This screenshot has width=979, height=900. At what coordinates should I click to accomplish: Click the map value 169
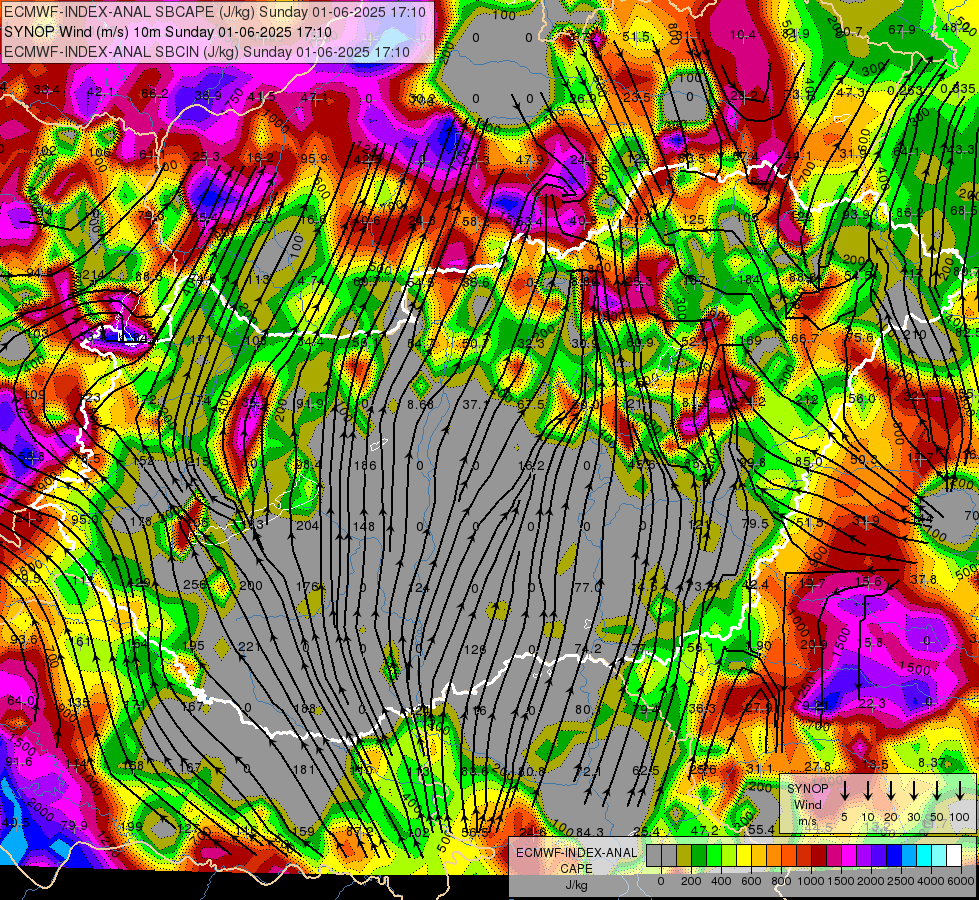750,340
